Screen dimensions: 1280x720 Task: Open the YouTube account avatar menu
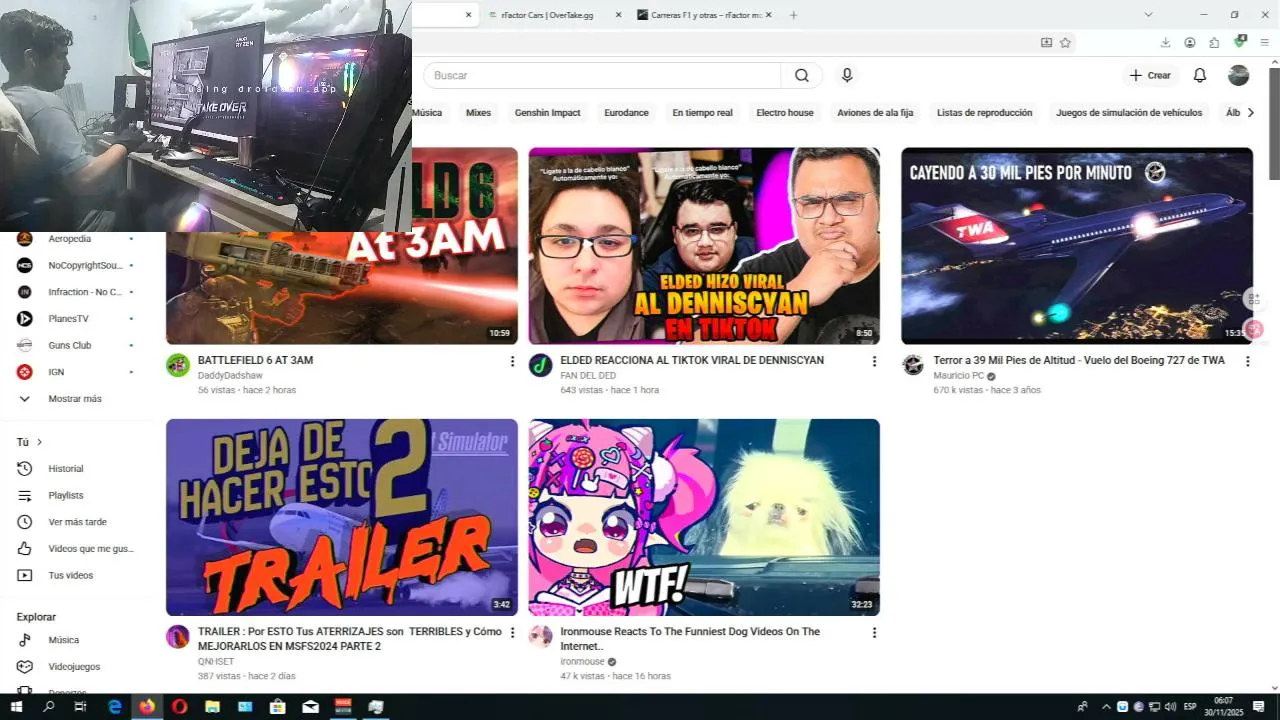point(1238,75)
